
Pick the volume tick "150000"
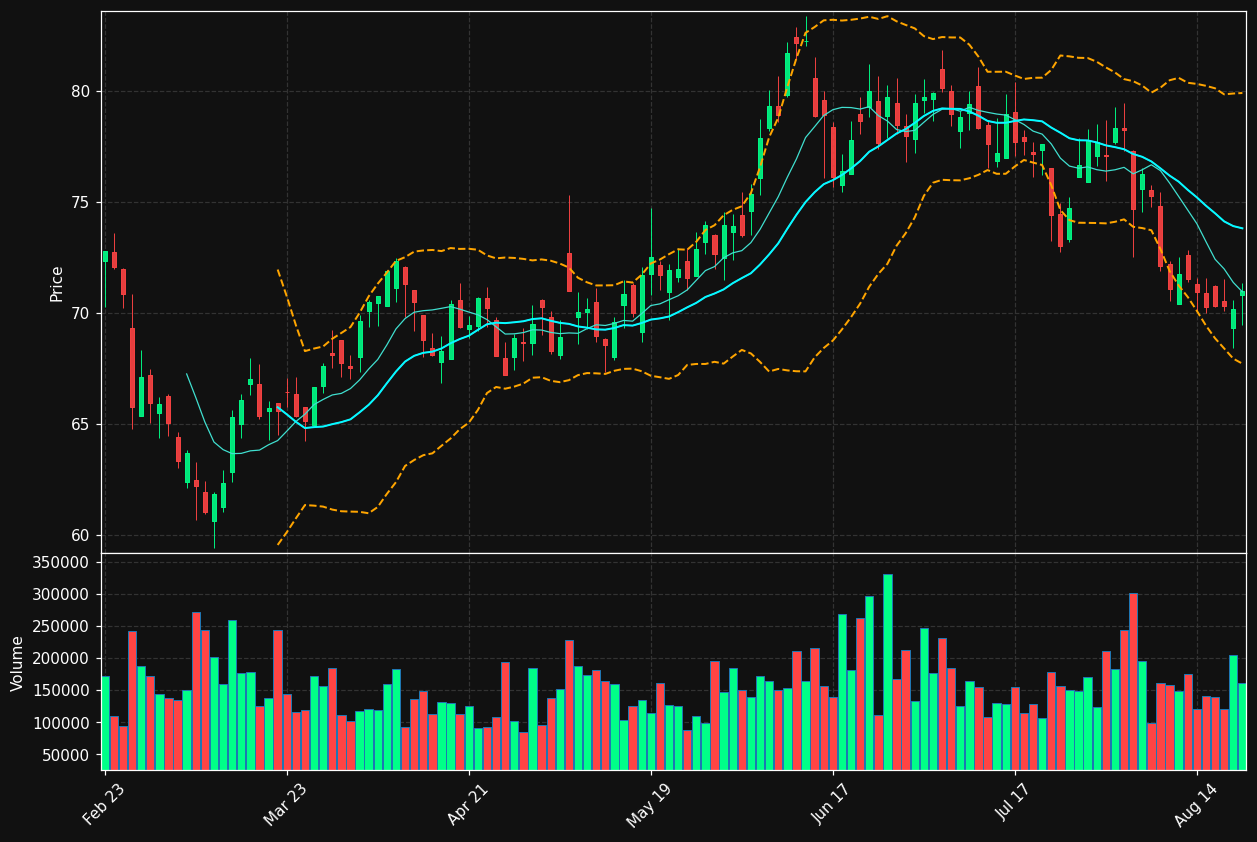click(x=62, y=691)
